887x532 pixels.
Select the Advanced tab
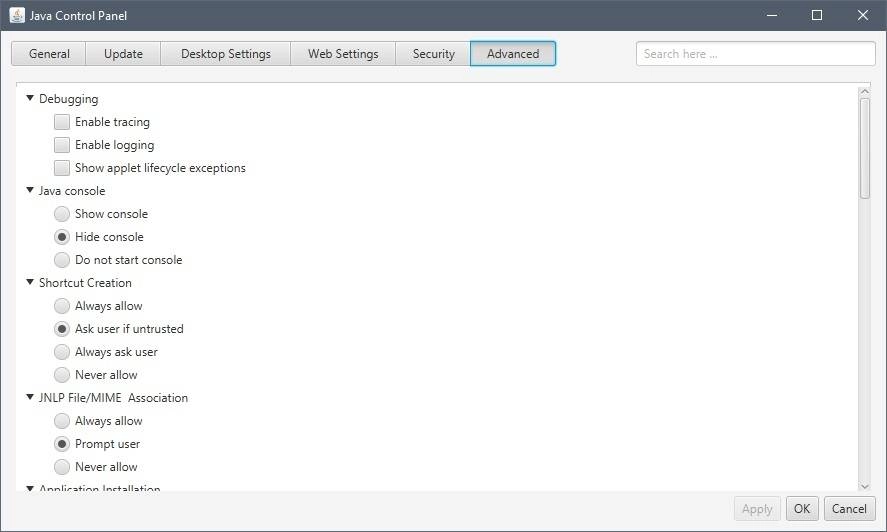pyautogui.click(x=513, y=54)
